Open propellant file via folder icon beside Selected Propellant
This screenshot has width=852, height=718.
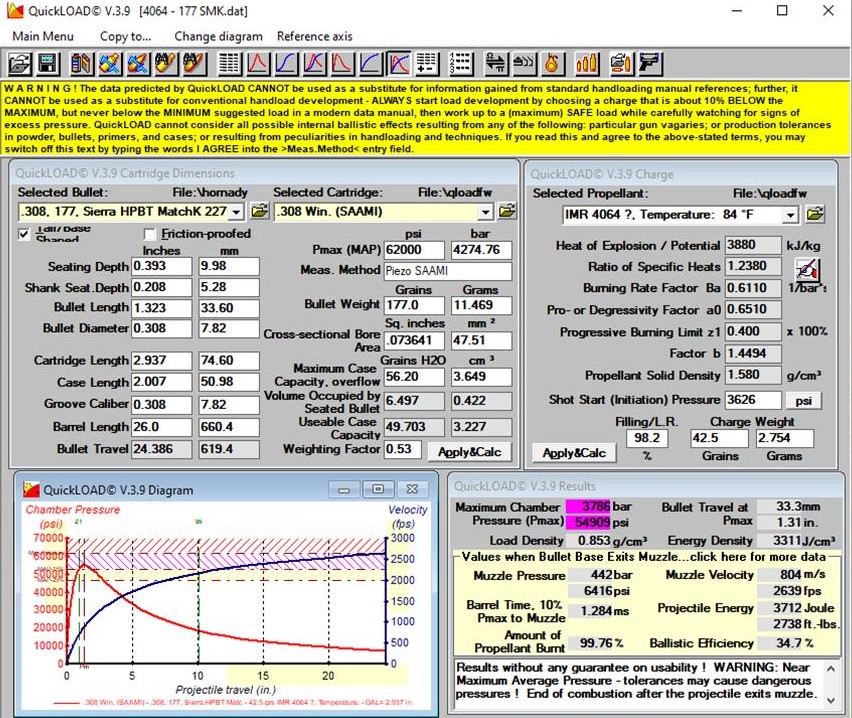(x=815, y=214)
